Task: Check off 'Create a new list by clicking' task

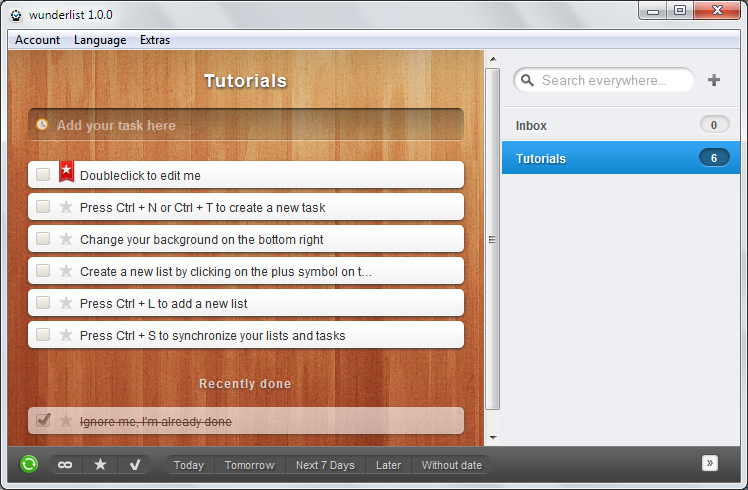Action: coord(43,271)
